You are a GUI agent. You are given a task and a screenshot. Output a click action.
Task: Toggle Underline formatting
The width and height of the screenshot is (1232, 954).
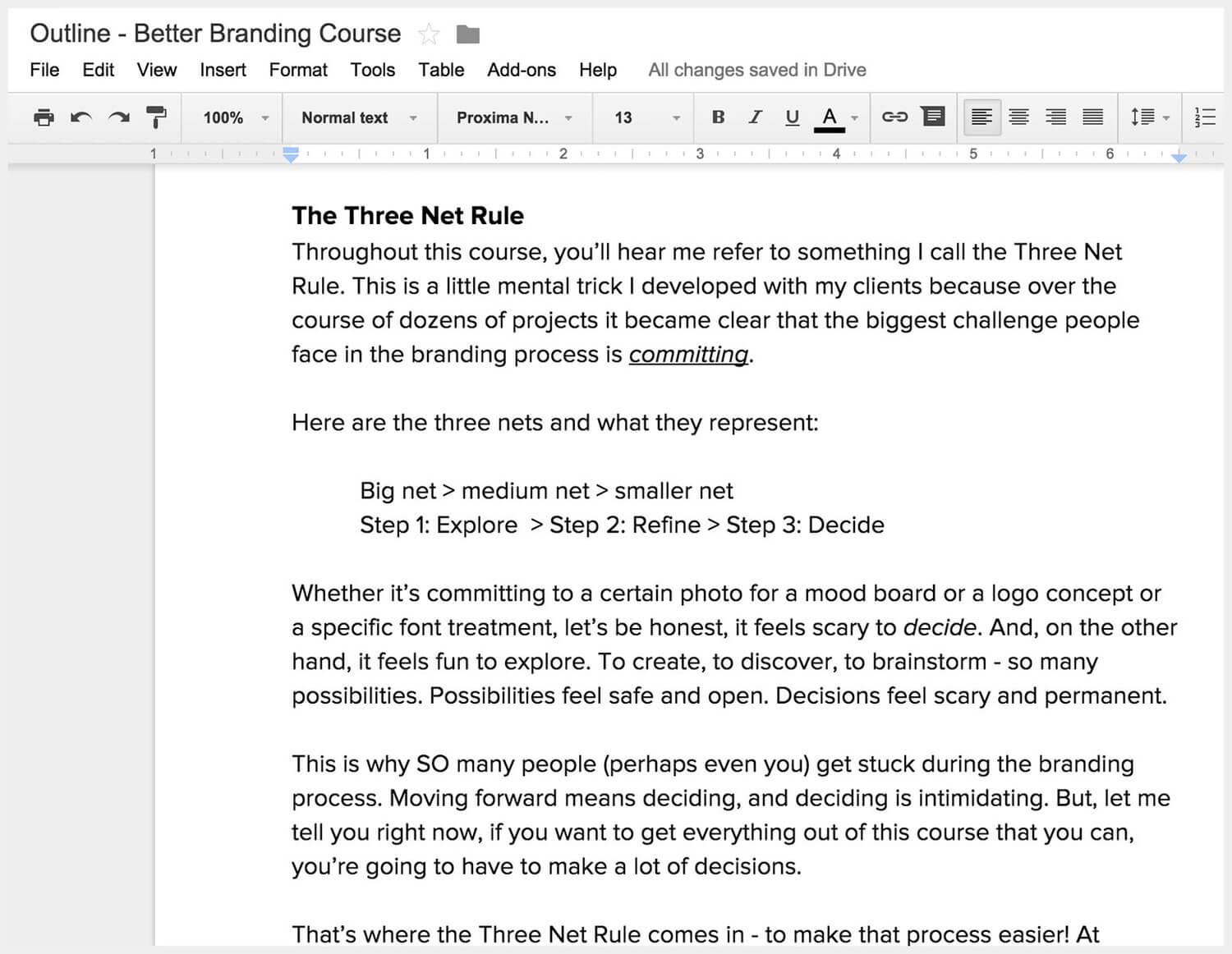click(792, 117)
